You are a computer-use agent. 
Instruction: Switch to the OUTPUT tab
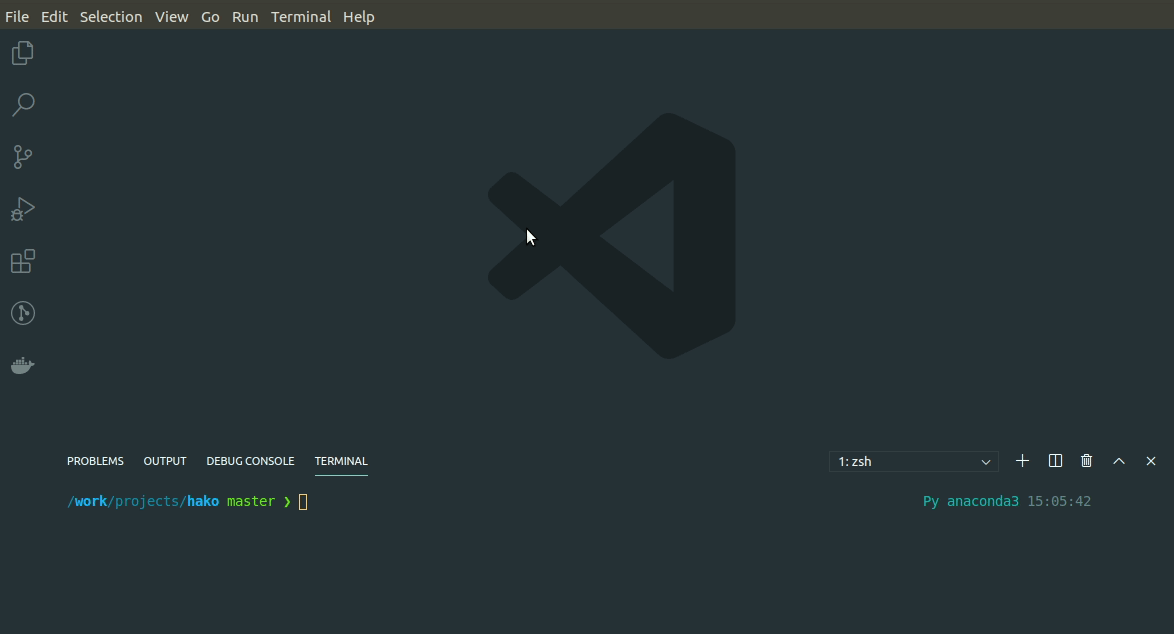(x=165, y=461)
